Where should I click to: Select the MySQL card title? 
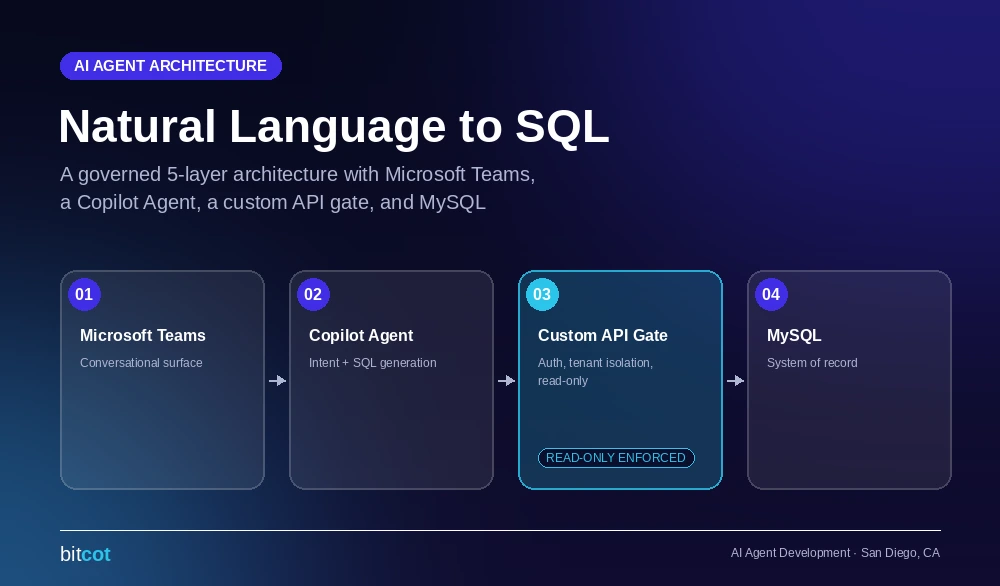794,335
